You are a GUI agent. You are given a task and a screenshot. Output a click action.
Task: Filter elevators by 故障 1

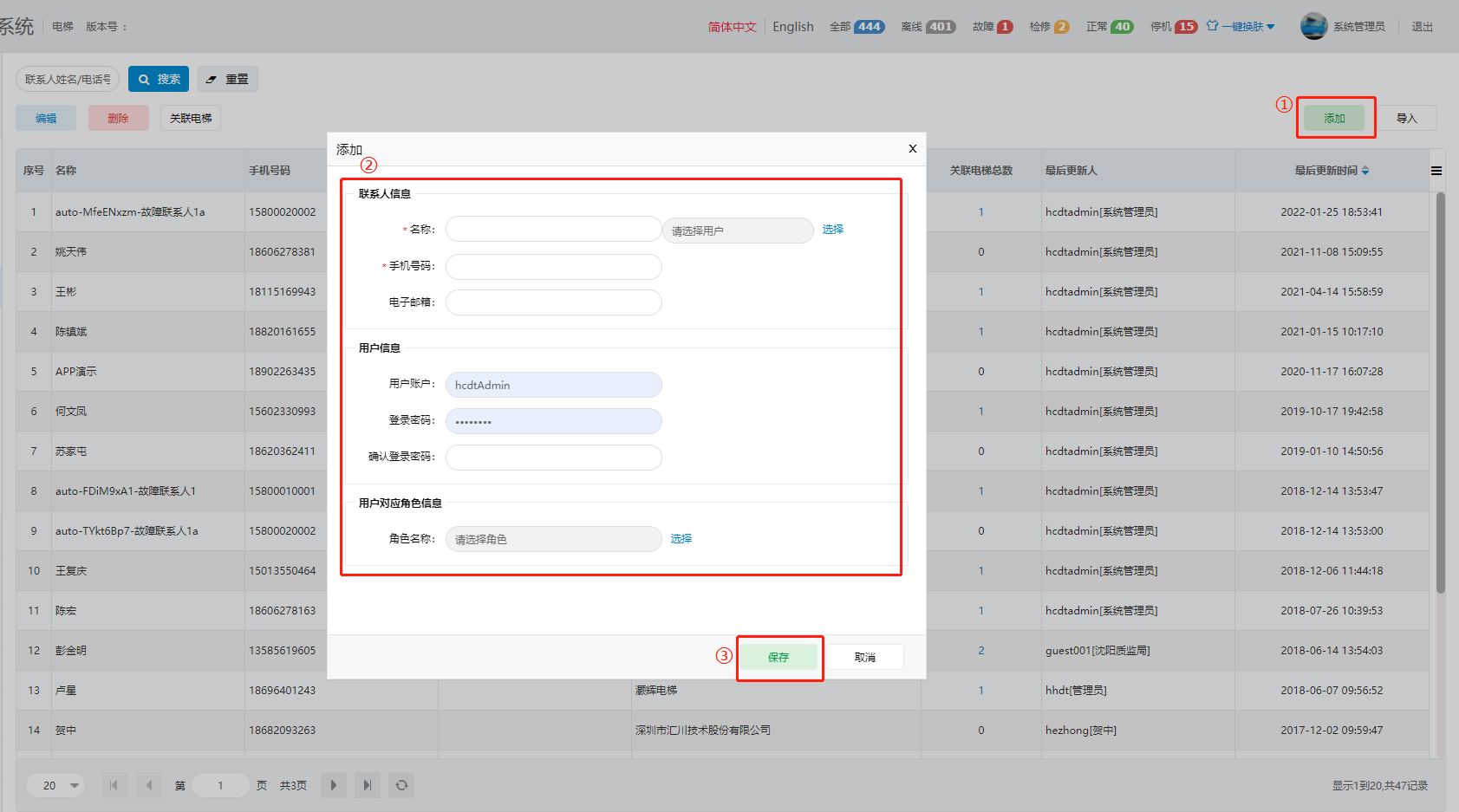pos(993,27)
